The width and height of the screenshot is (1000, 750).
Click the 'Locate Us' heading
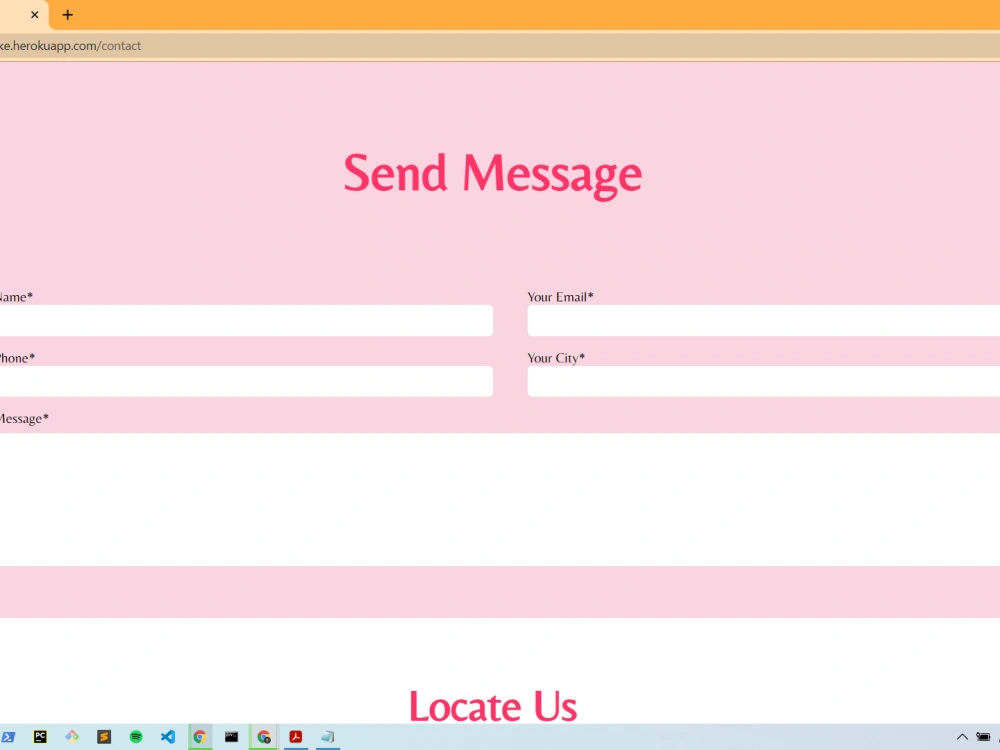pyautogui.click(x=492, y=707)
